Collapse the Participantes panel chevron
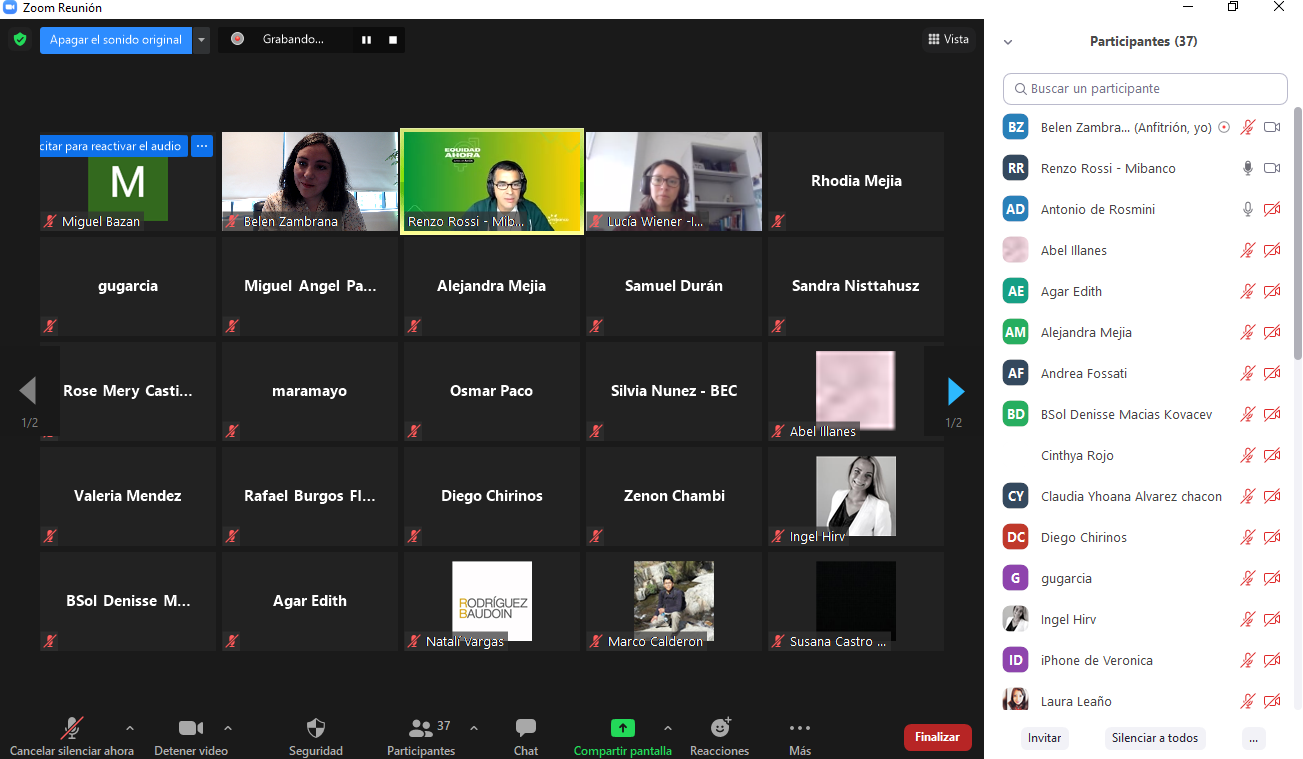 1008,42
